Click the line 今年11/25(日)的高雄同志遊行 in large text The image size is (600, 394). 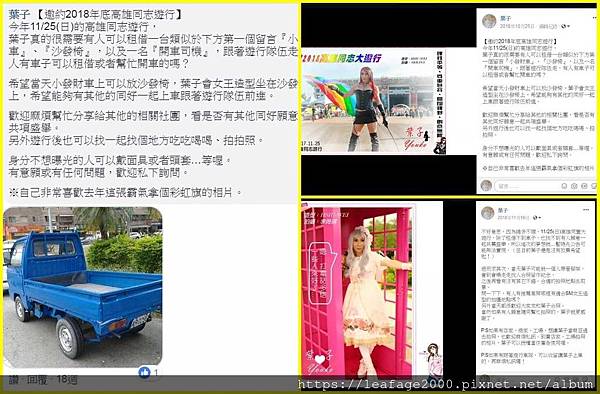pyautogui.click(x=83, y=27)
